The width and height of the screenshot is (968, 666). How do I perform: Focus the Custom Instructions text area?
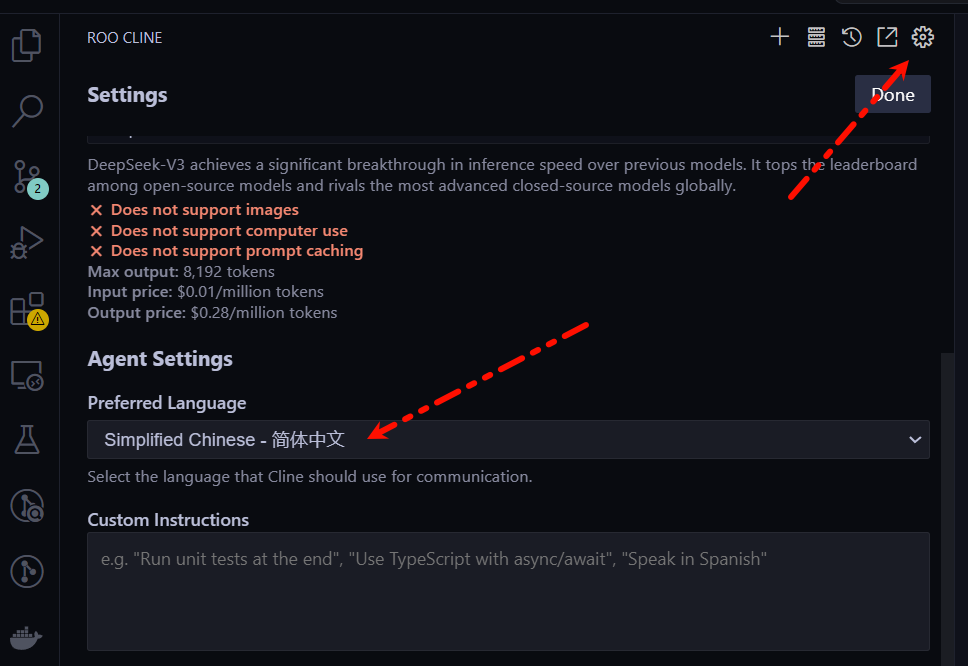point(508,592)
